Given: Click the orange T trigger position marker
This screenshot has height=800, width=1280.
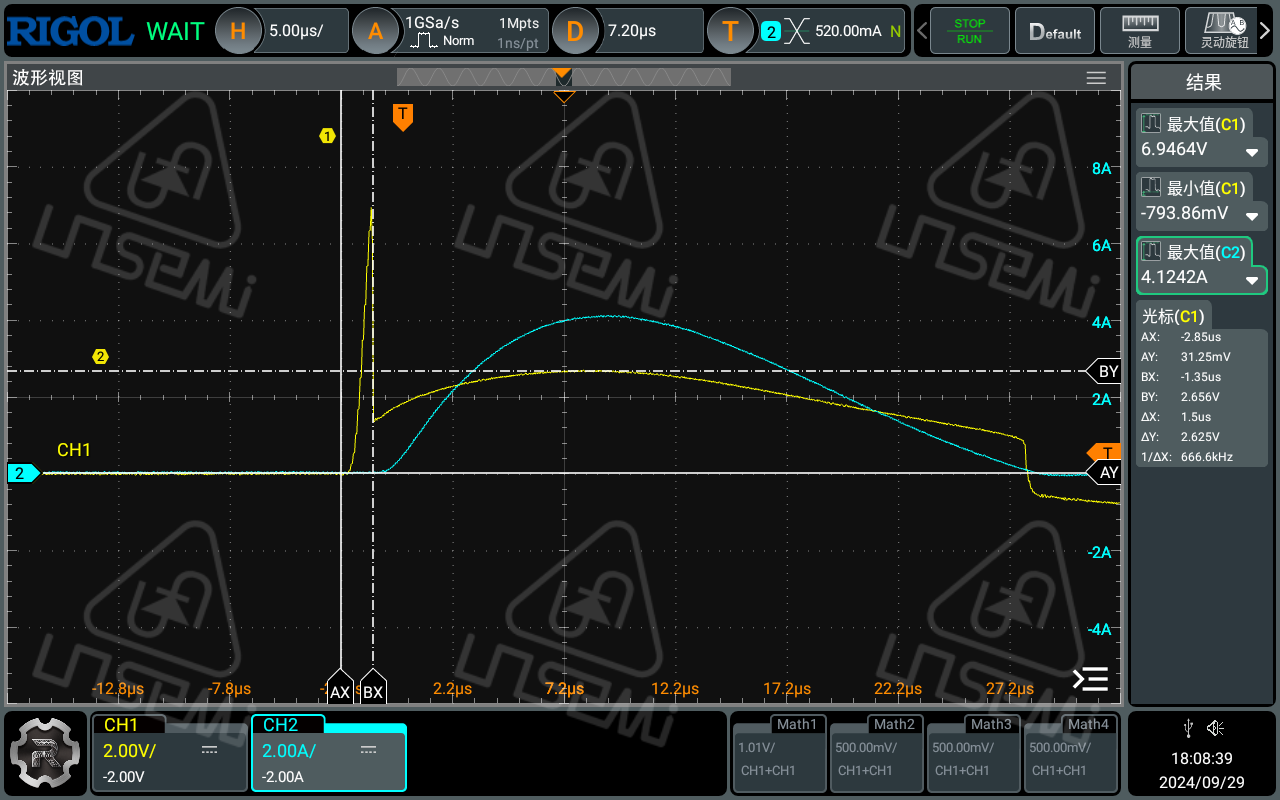Looking at the screenshot, I should tap(402, 116).
